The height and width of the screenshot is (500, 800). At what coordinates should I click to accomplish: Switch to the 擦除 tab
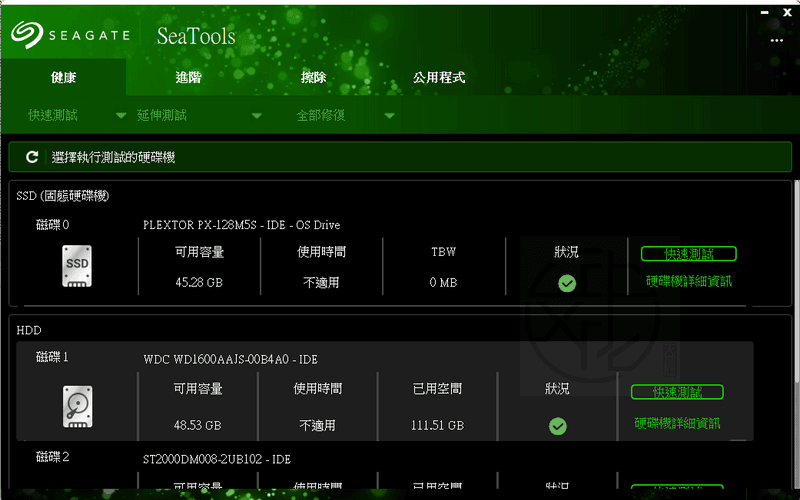[x=313, y=77]
